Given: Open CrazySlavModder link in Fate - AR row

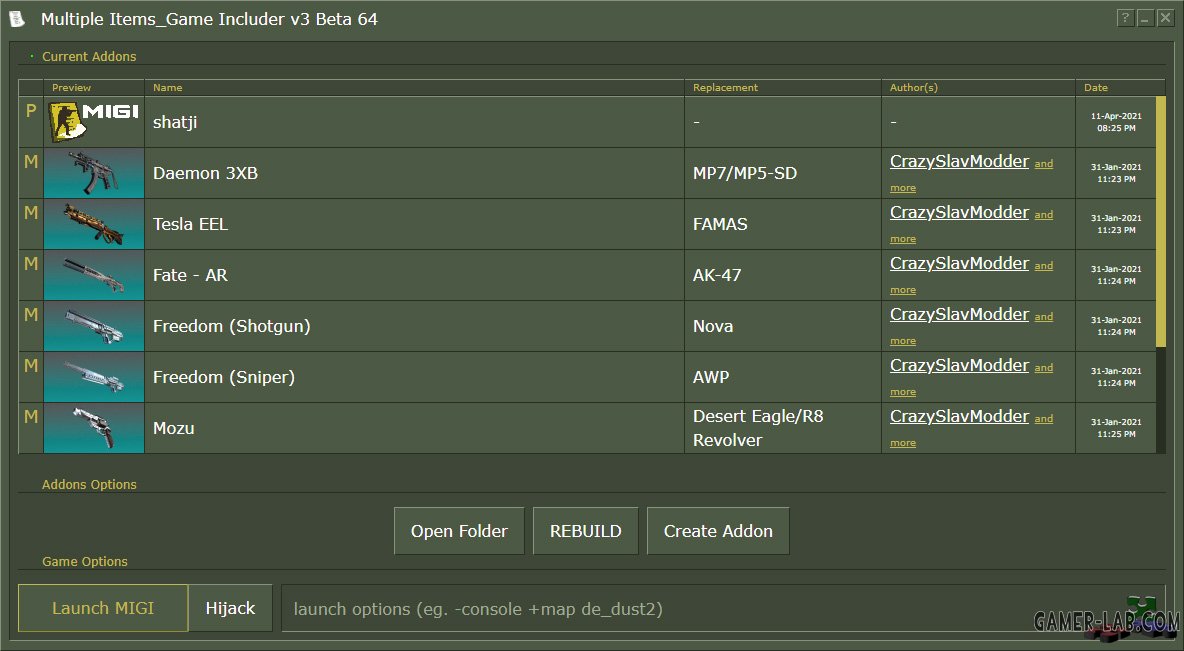Looking at the screenshot, I should pyautogui.click(x=959, y=264).
